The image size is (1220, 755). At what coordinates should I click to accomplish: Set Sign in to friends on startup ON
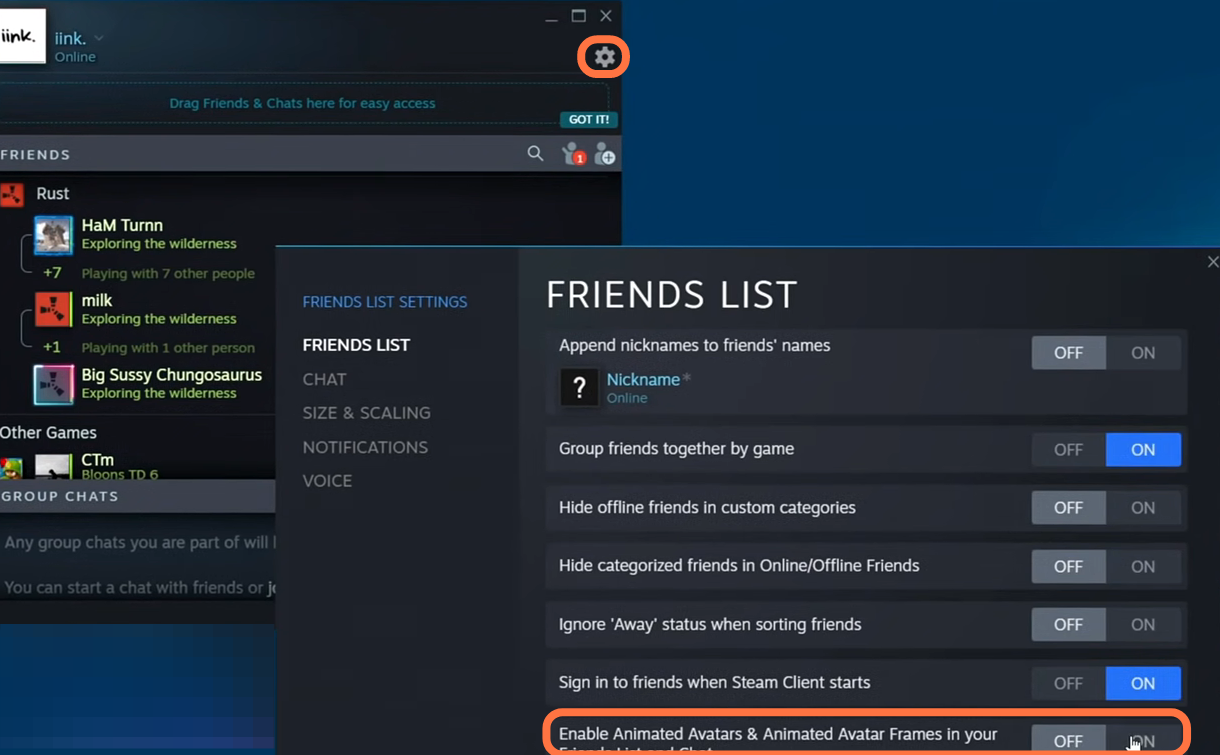tap(1143, 683)
